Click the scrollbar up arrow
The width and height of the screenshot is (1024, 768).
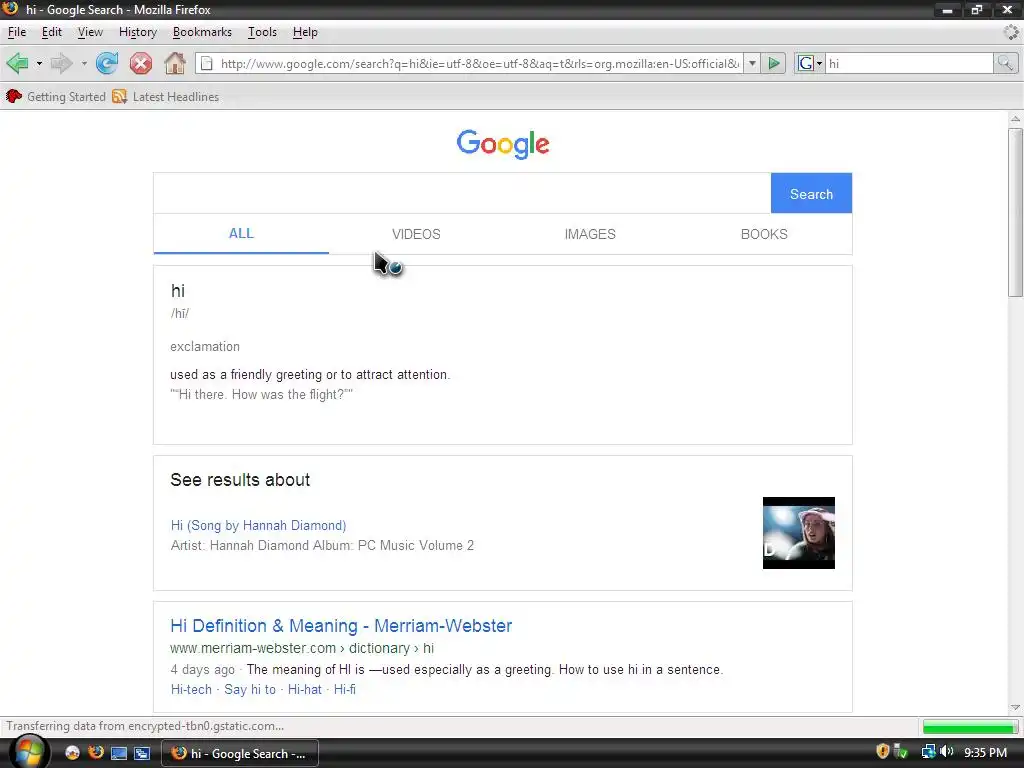coord(1015,119)
